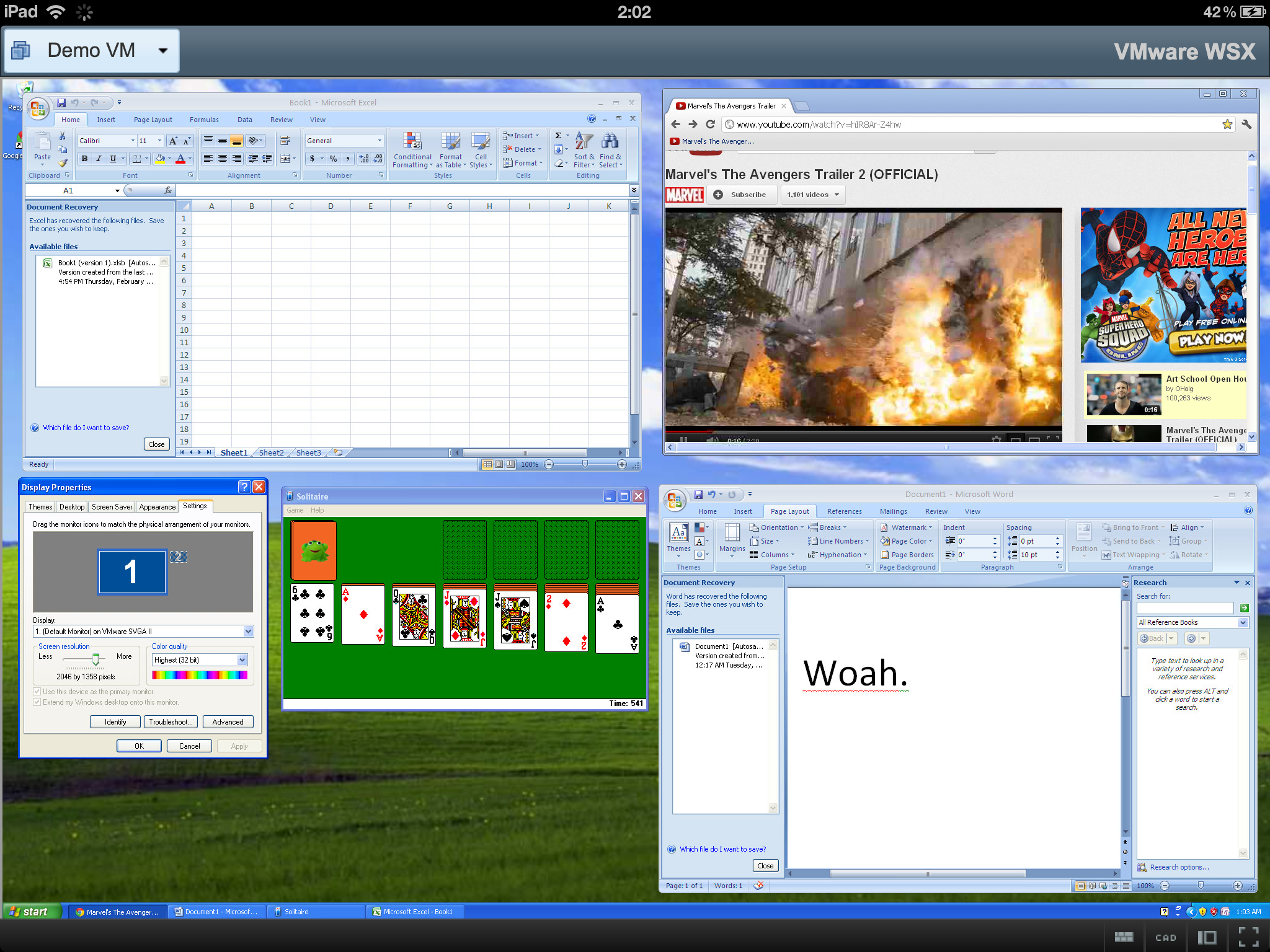
Task: Click Research 'Search for' input field
Action: click(x=1185, y=608)
